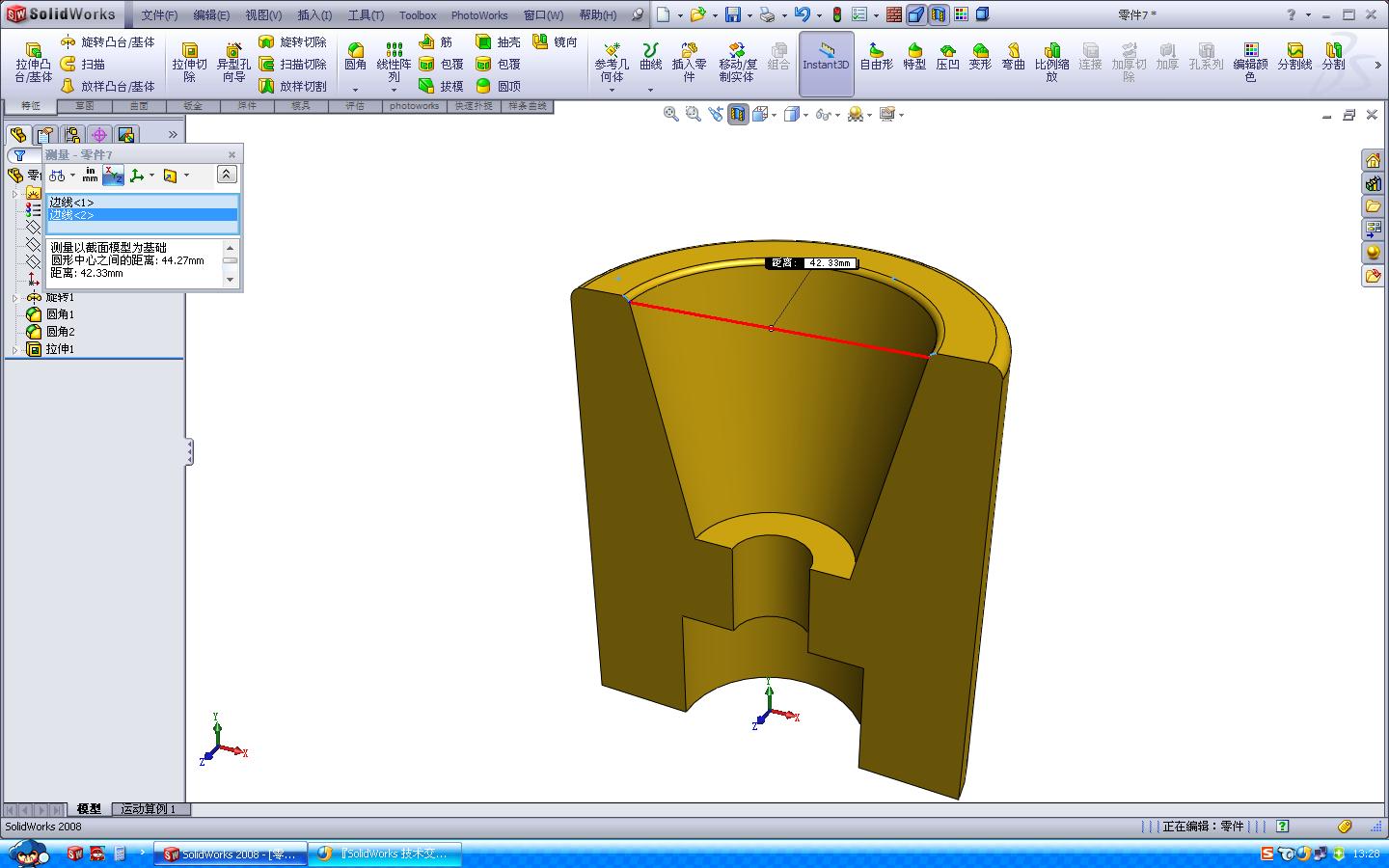Viewport: 1389px width, 868px height.
Task: Choose the 比例缩放 scale tool
Action: coord(1051,63)
